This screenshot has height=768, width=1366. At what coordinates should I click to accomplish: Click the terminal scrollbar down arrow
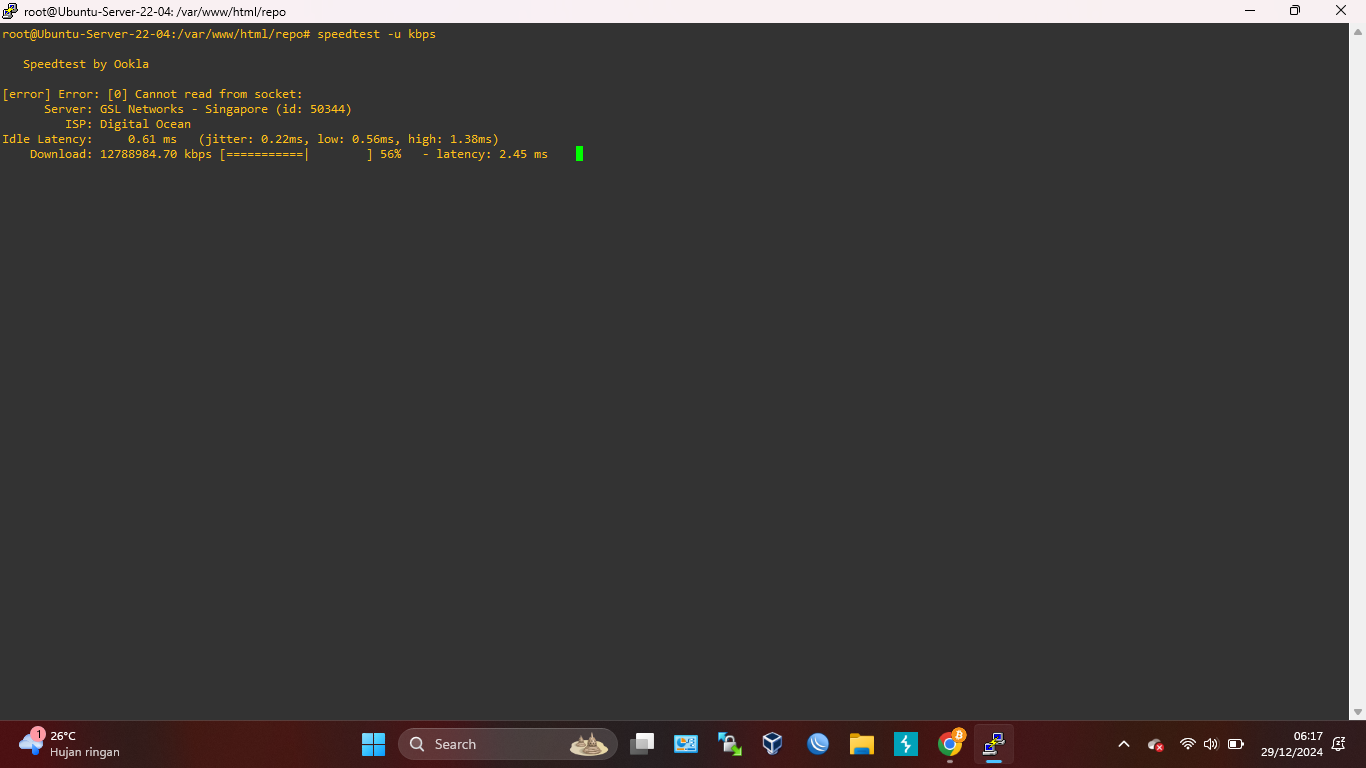tap(1357, 712)
